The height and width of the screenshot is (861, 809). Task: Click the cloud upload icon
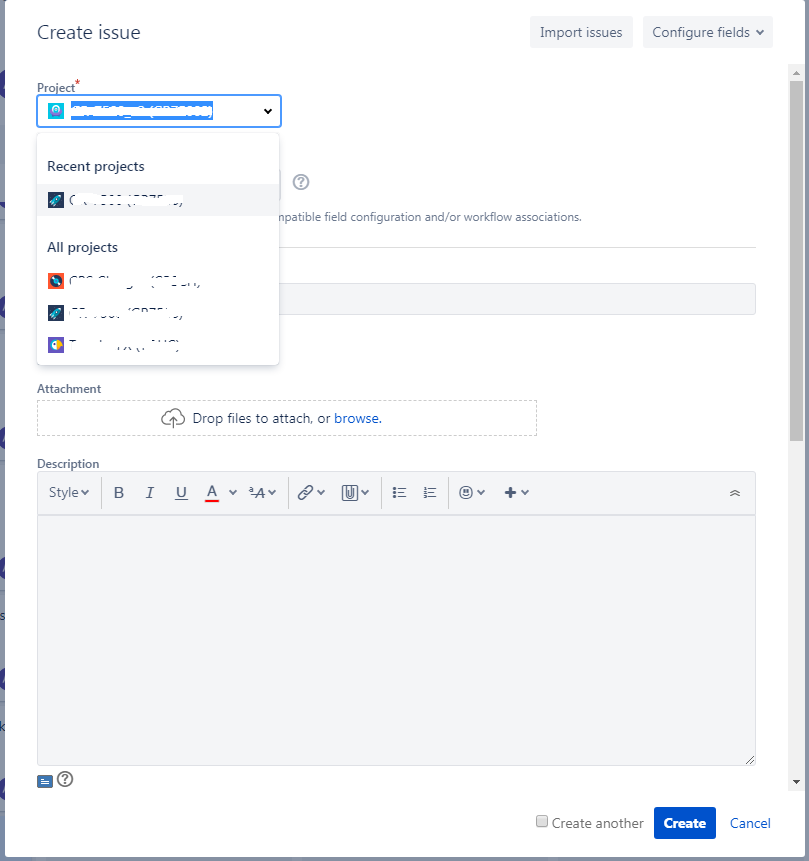tap(173, 418)
